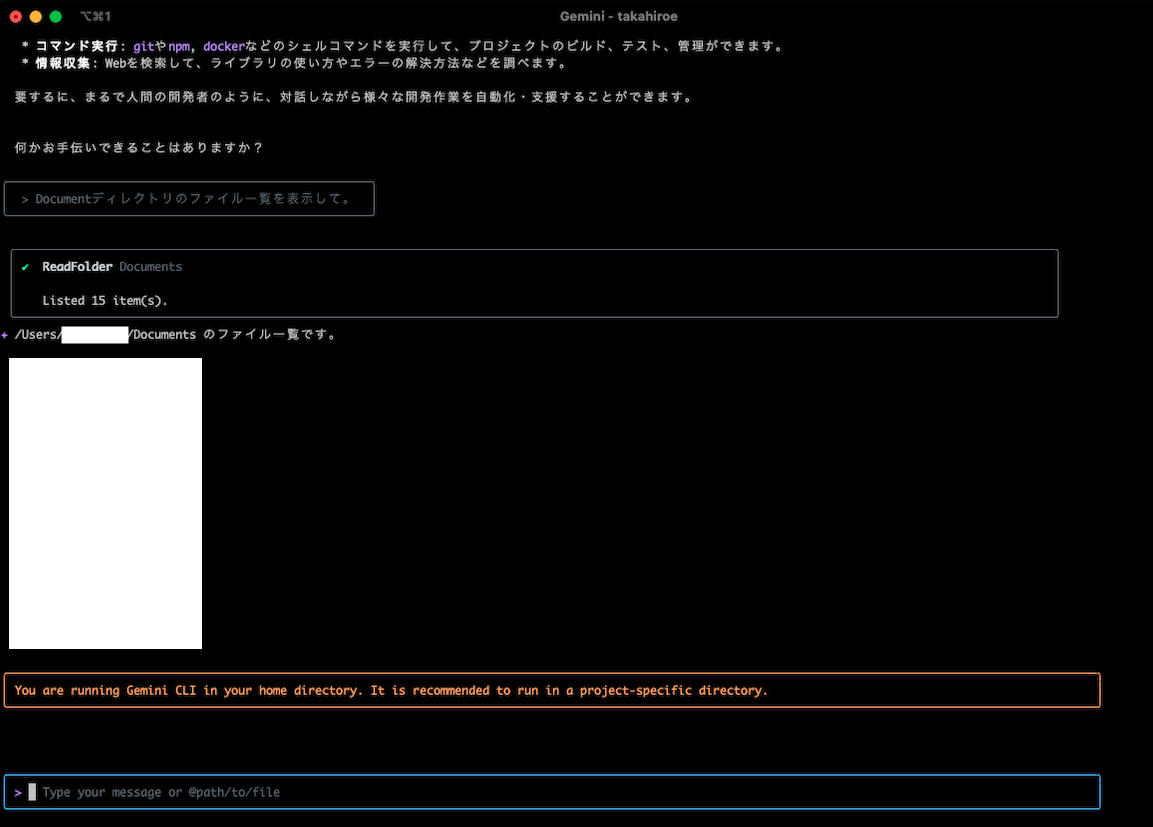Click the ⌥⌘1 shortcut indicator in the title bar

[94, 16]
